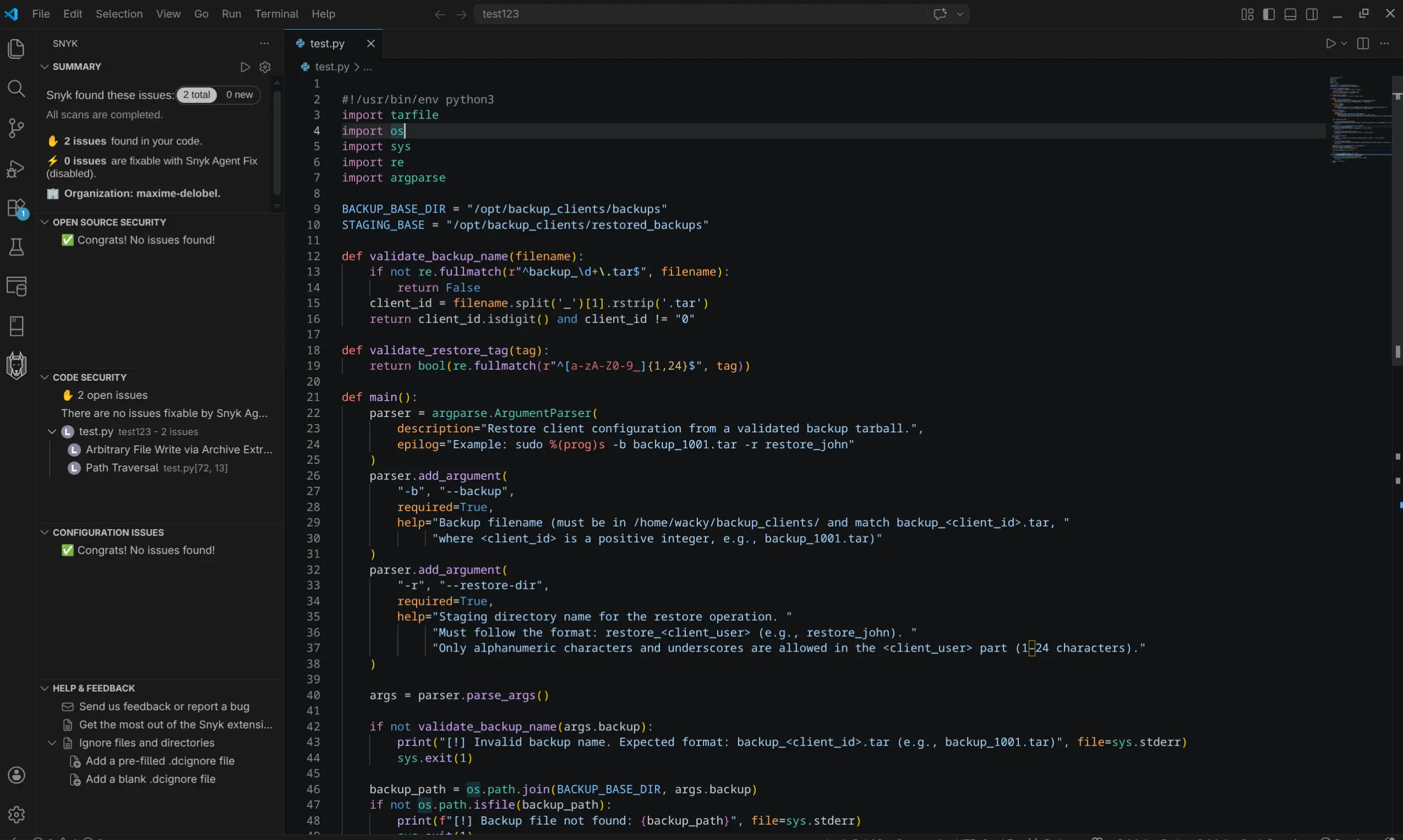Viewport: 1403px width, 840px height.
Task: Open Add a pre-filled .dcignore file
Action: click(x=160, y=761)
